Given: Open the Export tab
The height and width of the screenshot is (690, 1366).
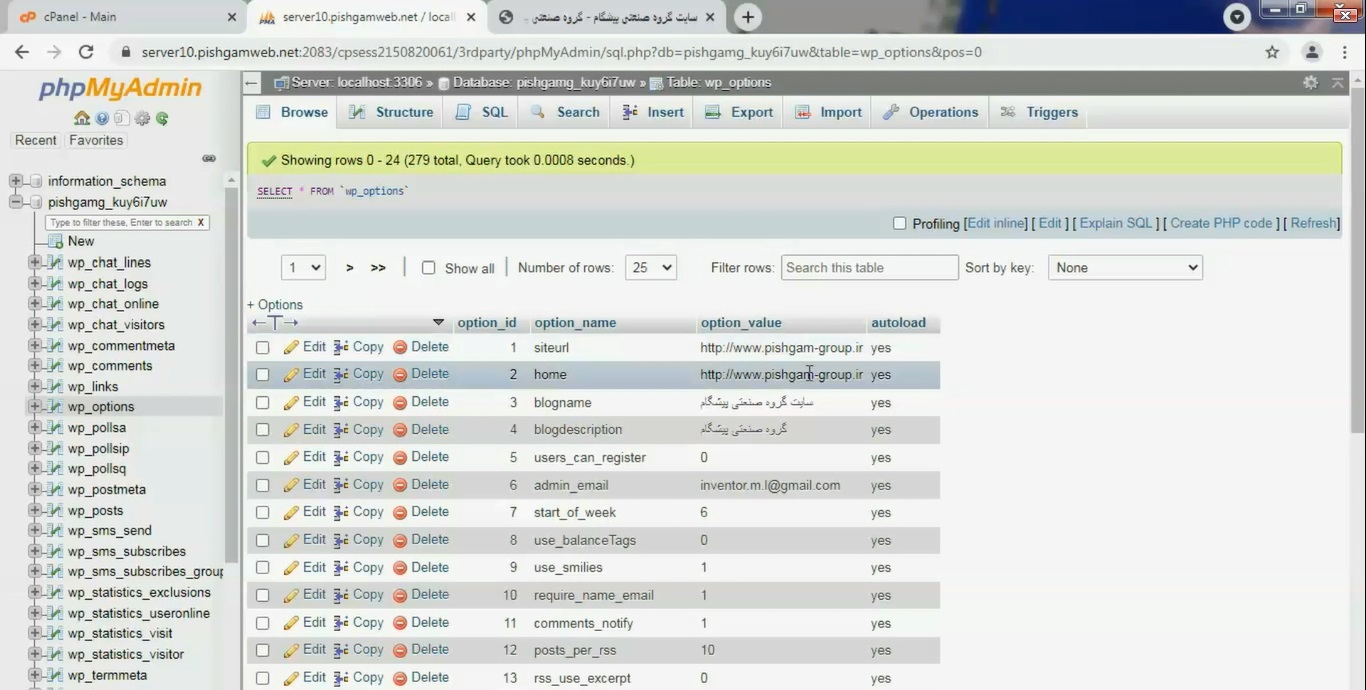Looking at the screenshot, I should (739, 112).
